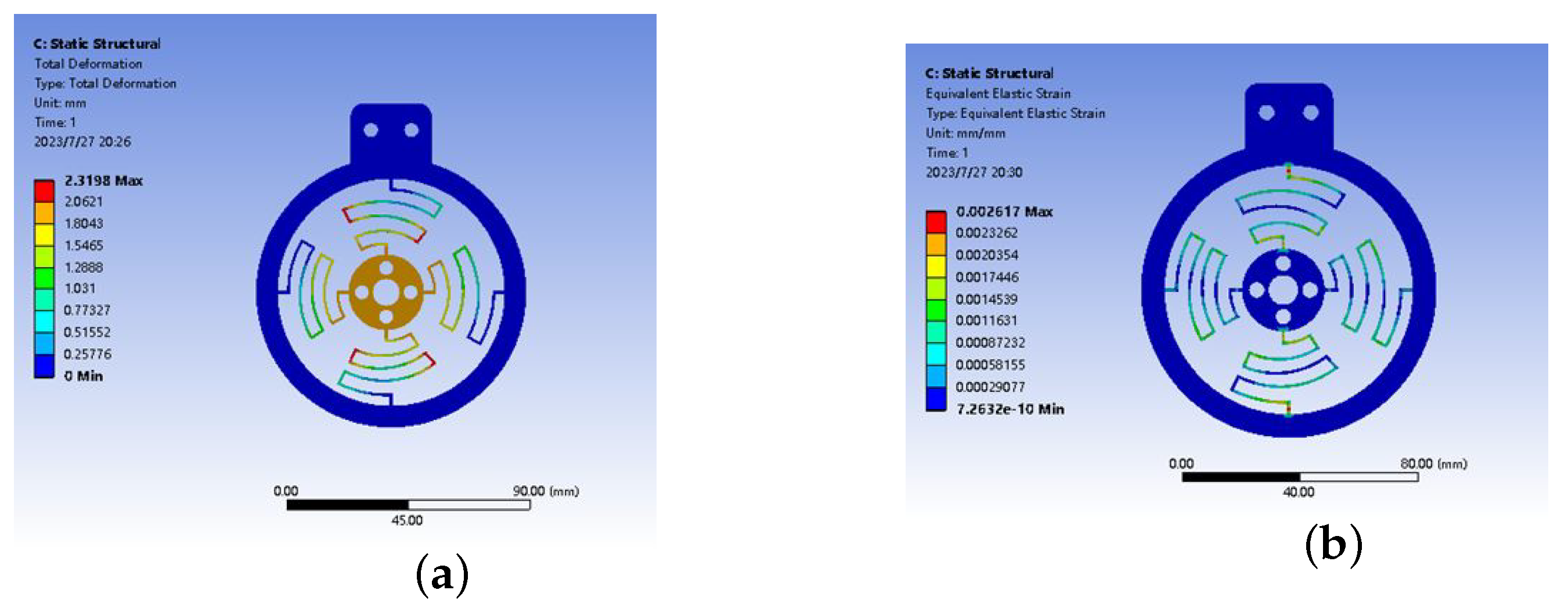The image size is (1568, 608).
Task: Select the '0.0014539' legend value
Action: (987, 300)
